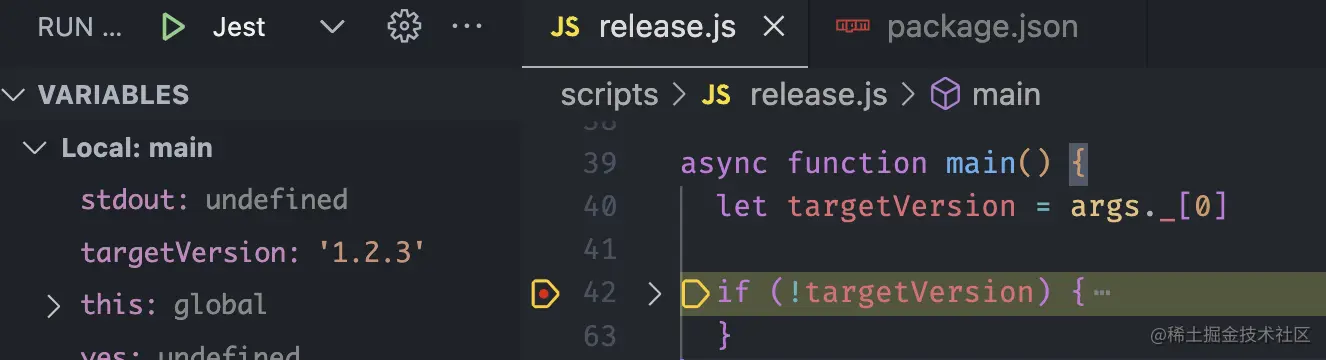Open the more actions ellipsis in Run panel
This screenshot has height=360, width=1326.
pyautogui.click(x=467, y=27)
